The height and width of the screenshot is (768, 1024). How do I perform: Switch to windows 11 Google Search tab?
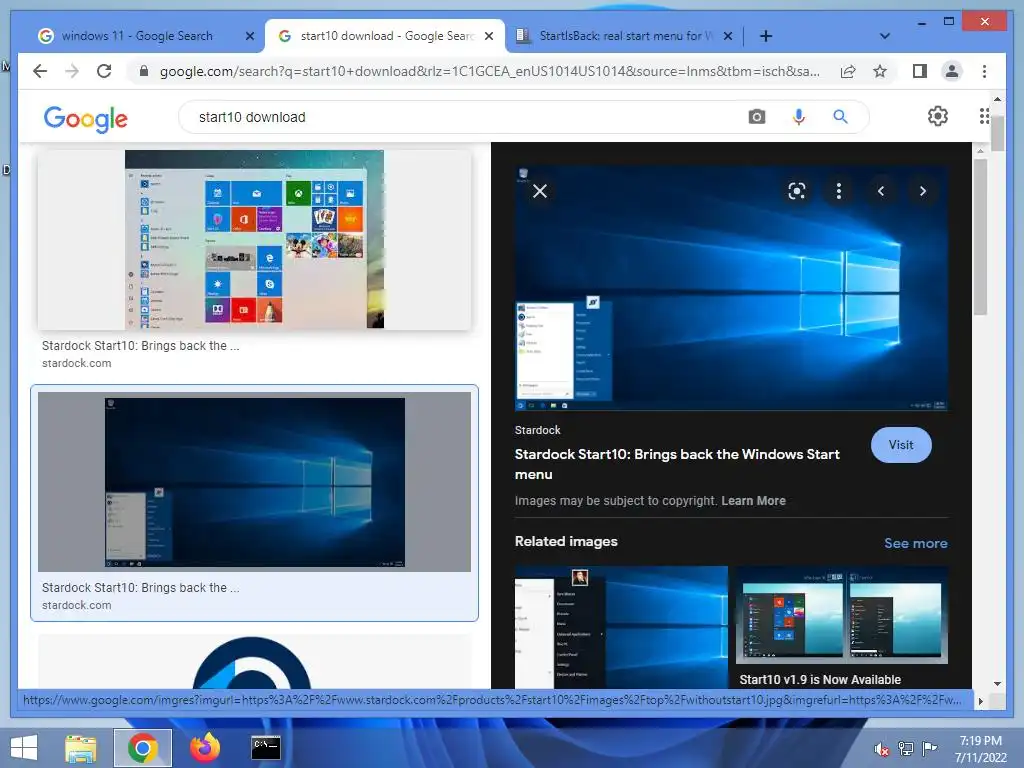pos(137,36)
